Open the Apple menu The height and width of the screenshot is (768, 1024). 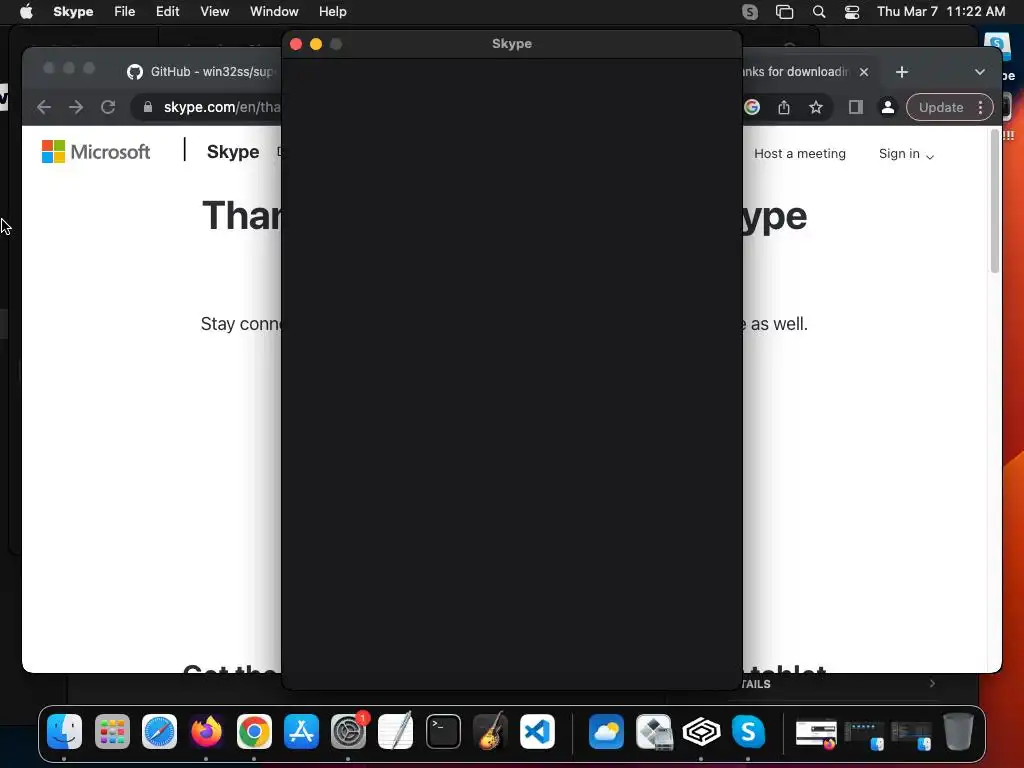26,11
